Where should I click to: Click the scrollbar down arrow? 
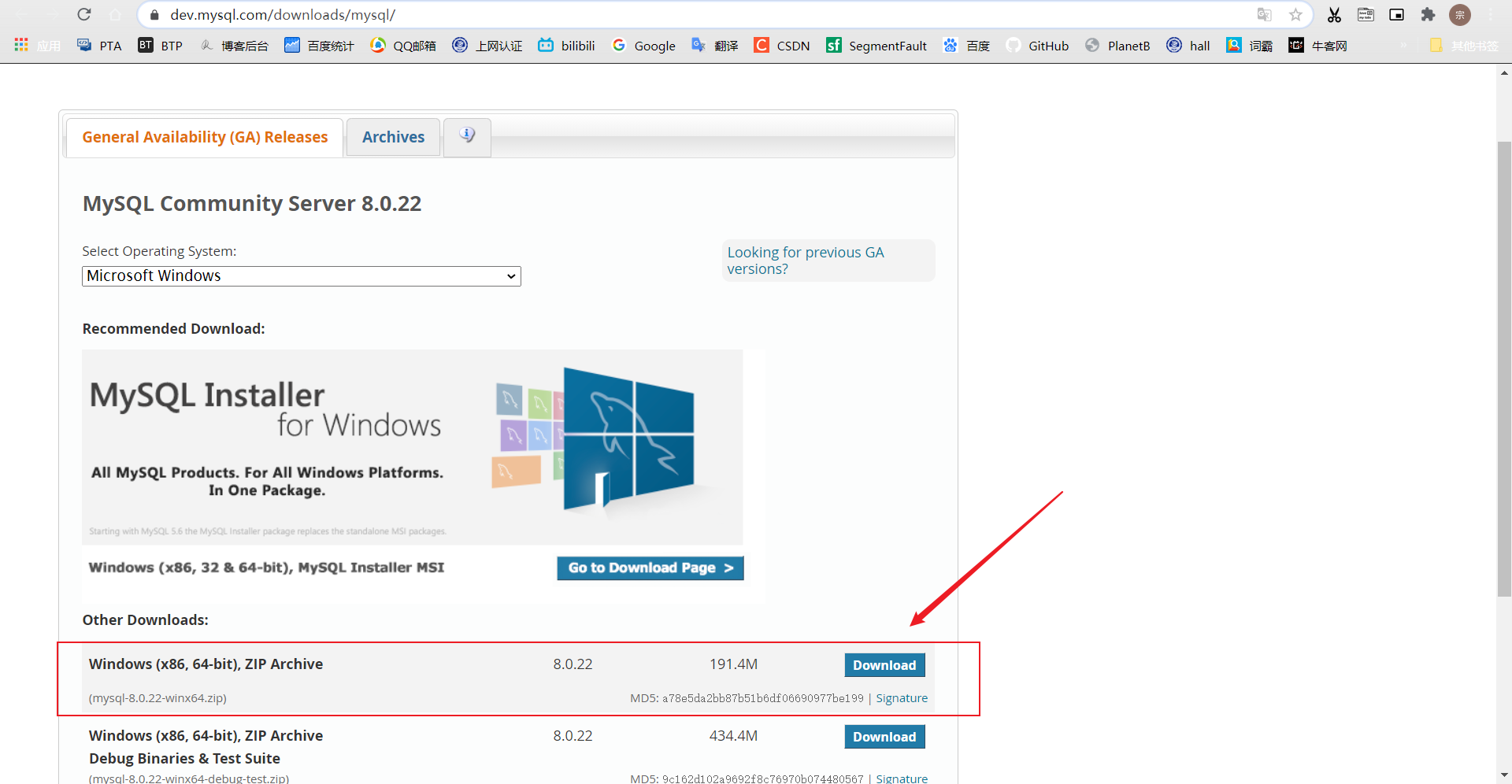pos(1504,775)
